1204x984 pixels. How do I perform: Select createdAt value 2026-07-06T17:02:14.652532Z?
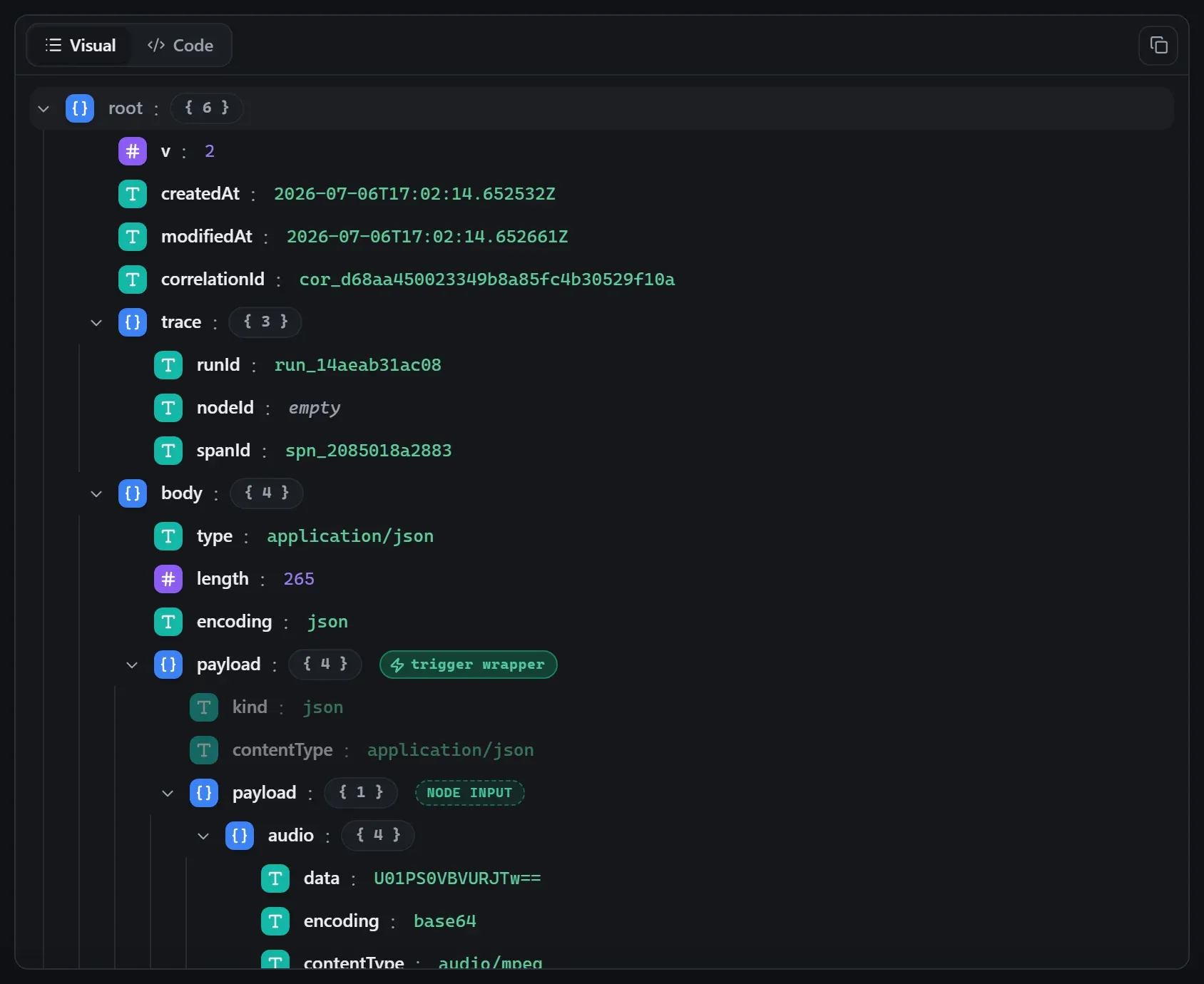pyautogui.click(x=414, y=194)
